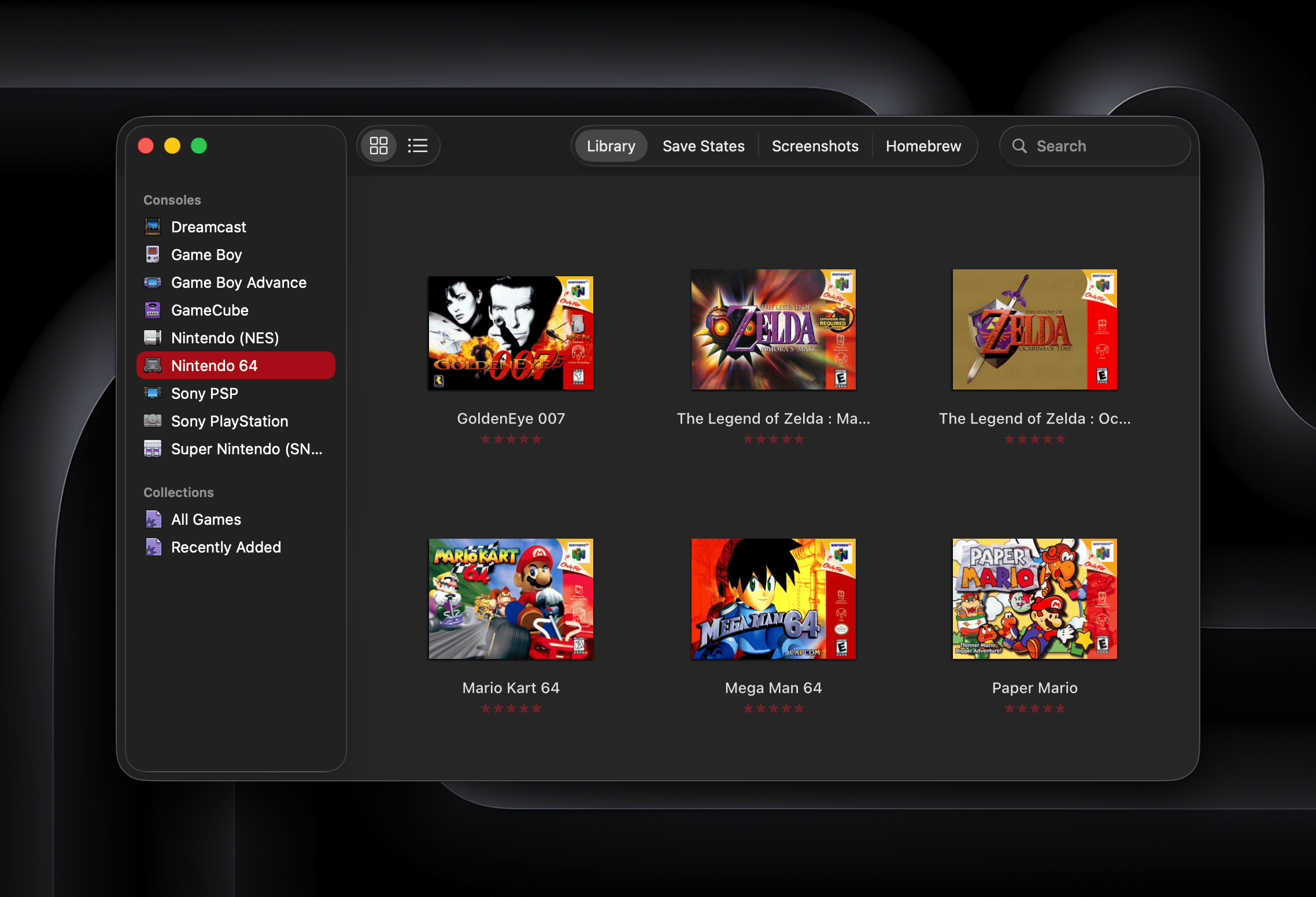Click the Game Boy console icon

click(153, 254)
